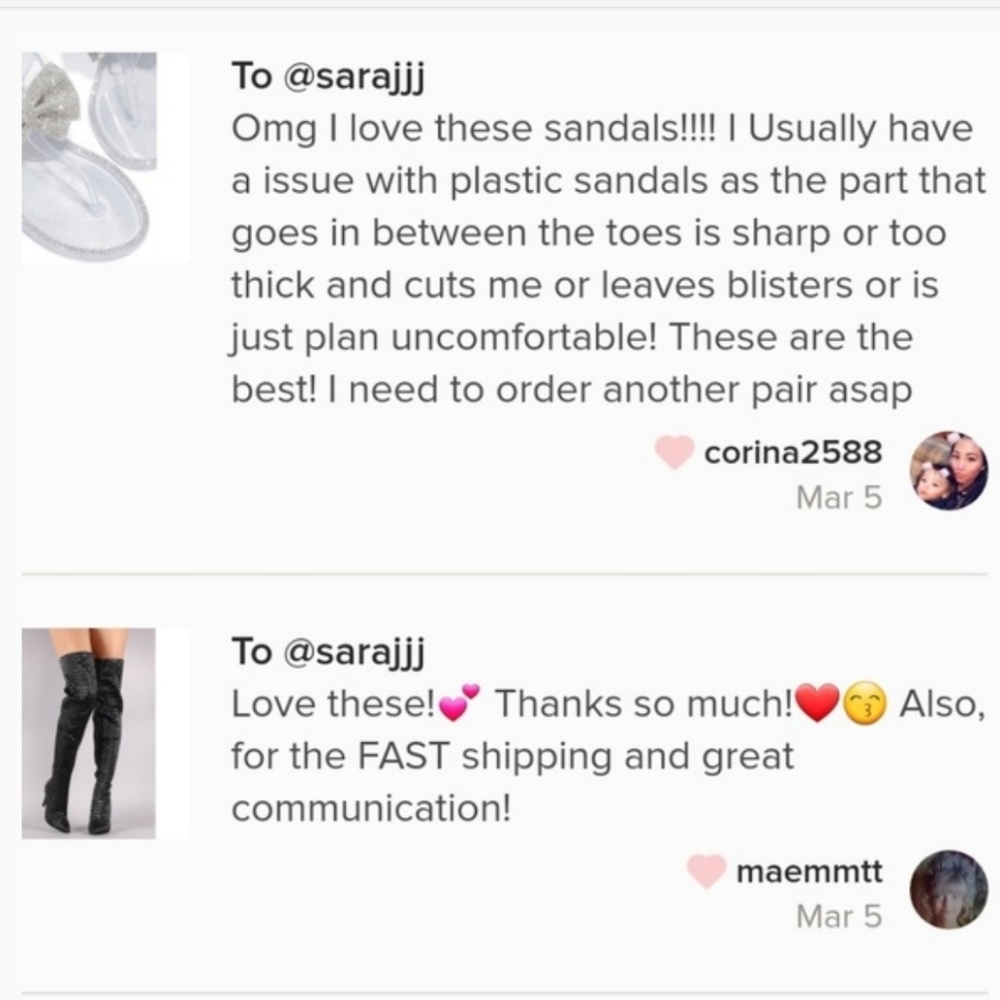The image size is (1000, 1000).
Task: Click the kissing face emoji
Action: (x=866, y=706)
